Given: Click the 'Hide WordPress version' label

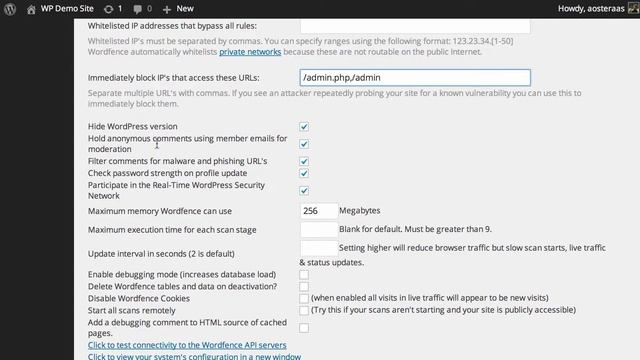Looking at the screenshot, I should click(133, 127).
